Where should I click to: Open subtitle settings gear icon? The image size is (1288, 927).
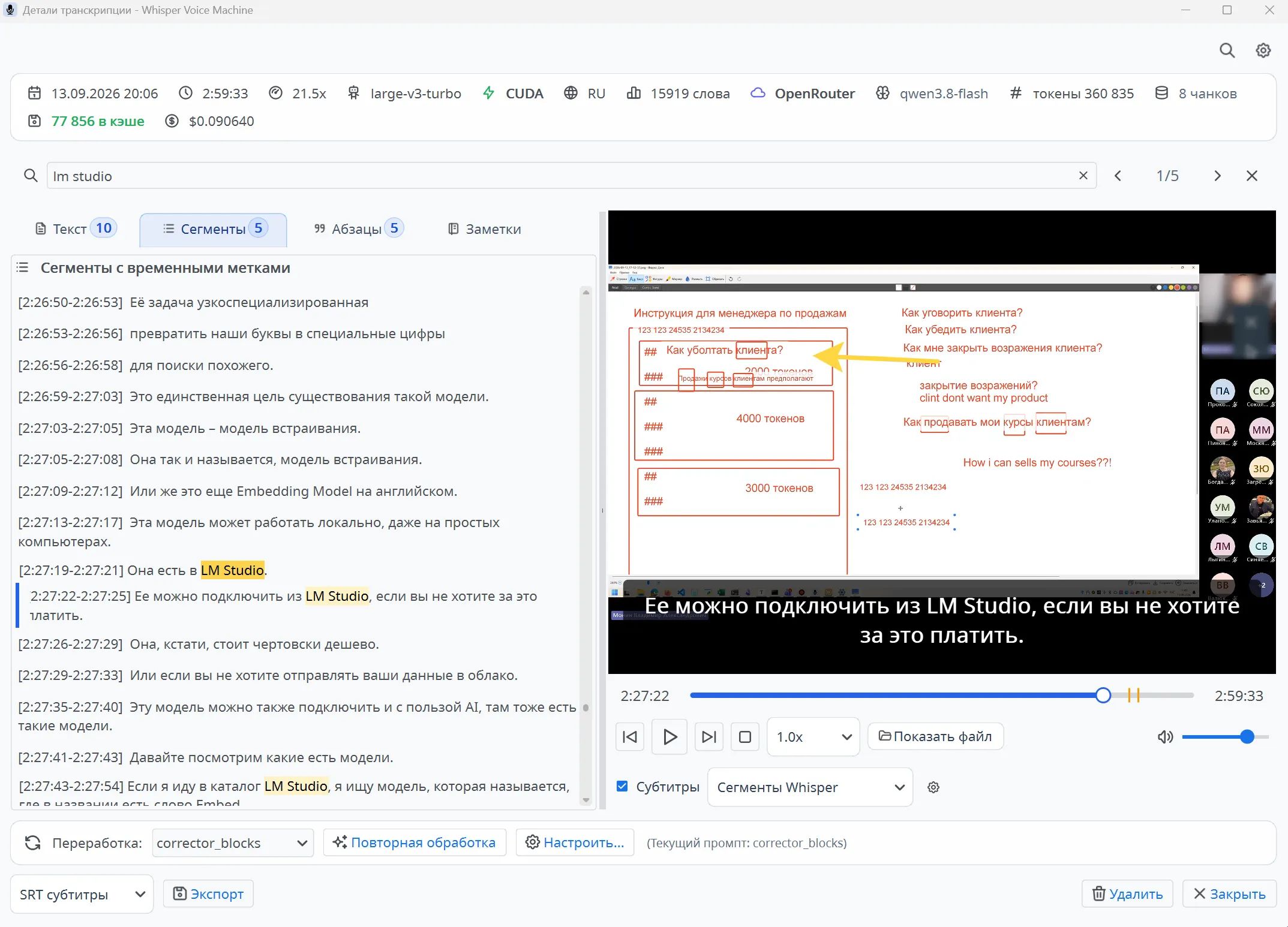point(933,787)
